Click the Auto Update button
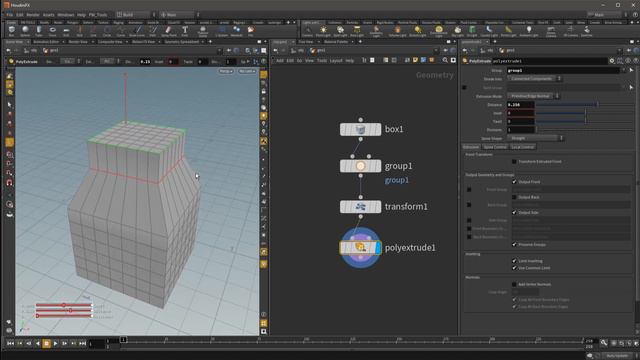 point(617,356)
